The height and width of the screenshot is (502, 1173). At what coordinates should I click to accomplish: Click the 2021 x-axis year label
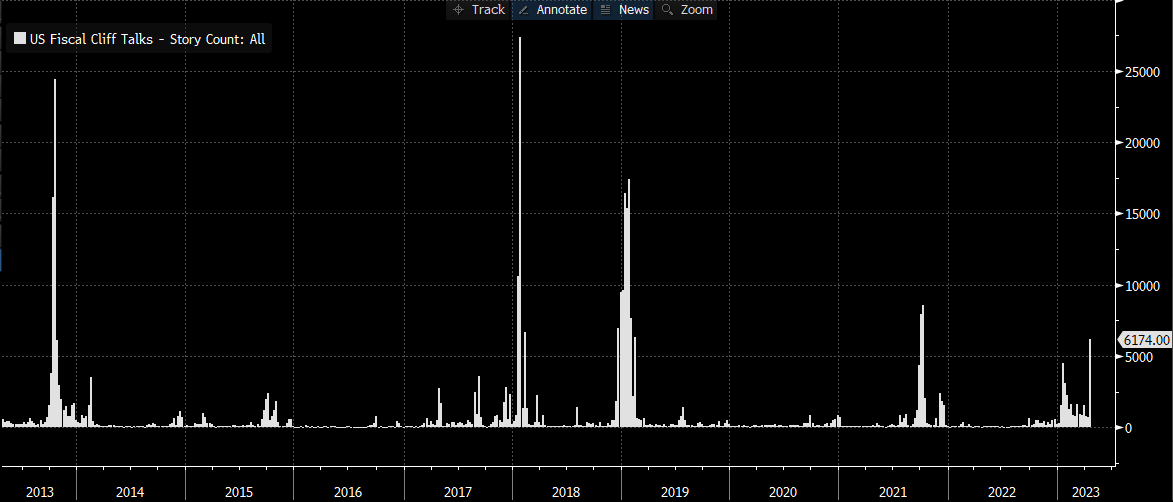tap(892, 492)
